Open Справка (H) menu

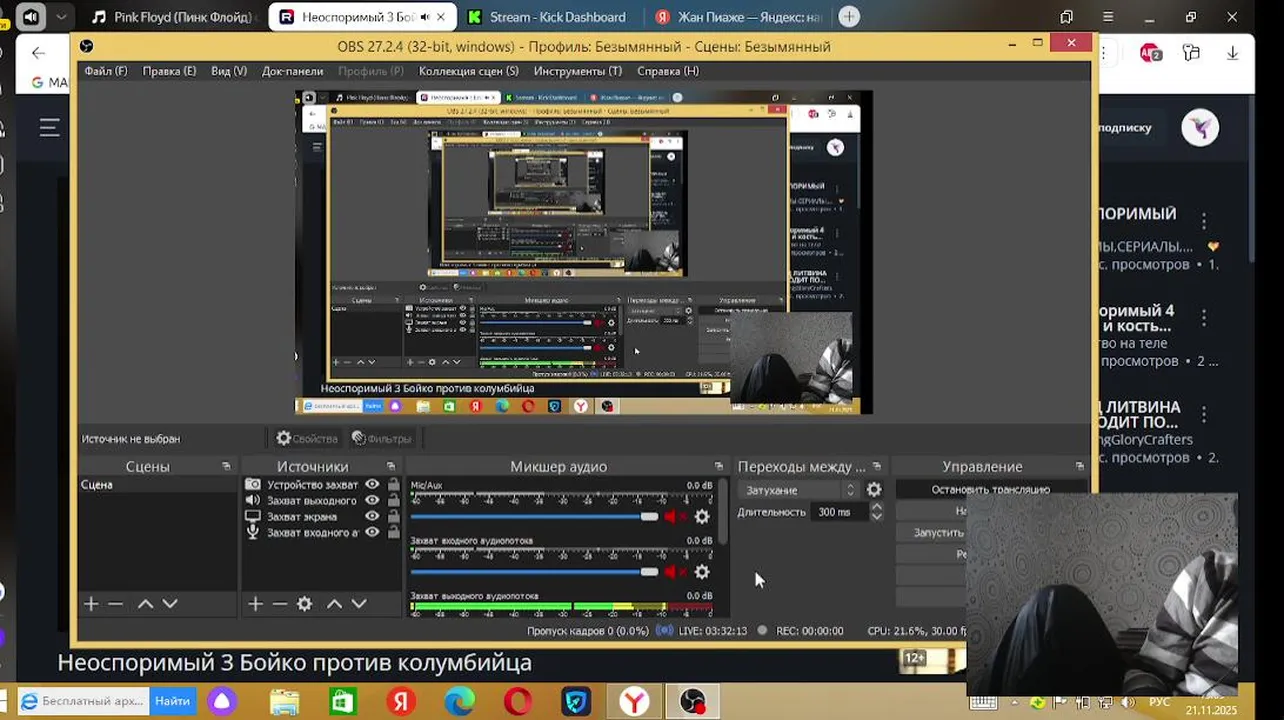pyautogui.click(x=668, y=71)
